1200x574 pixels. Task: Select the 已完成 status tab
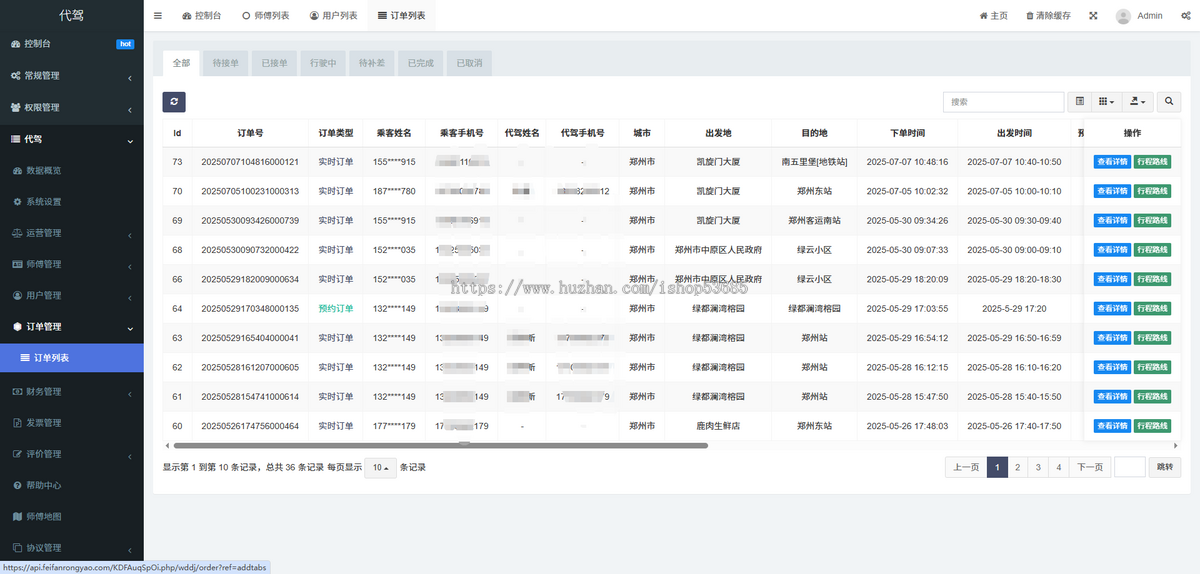[420, 63]
